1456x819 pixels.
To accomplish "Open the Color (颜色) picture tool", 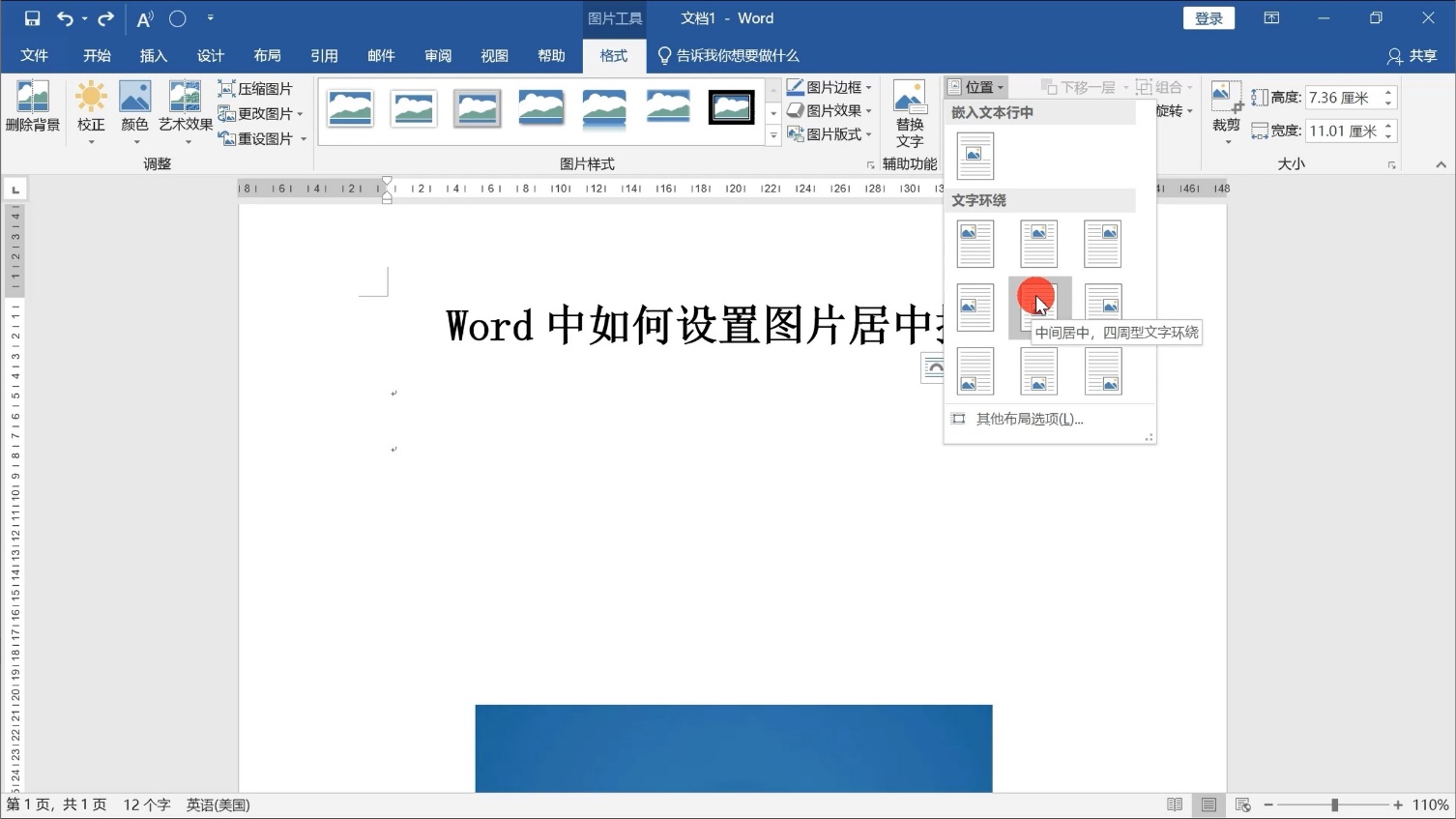I will tap(134, 112).
